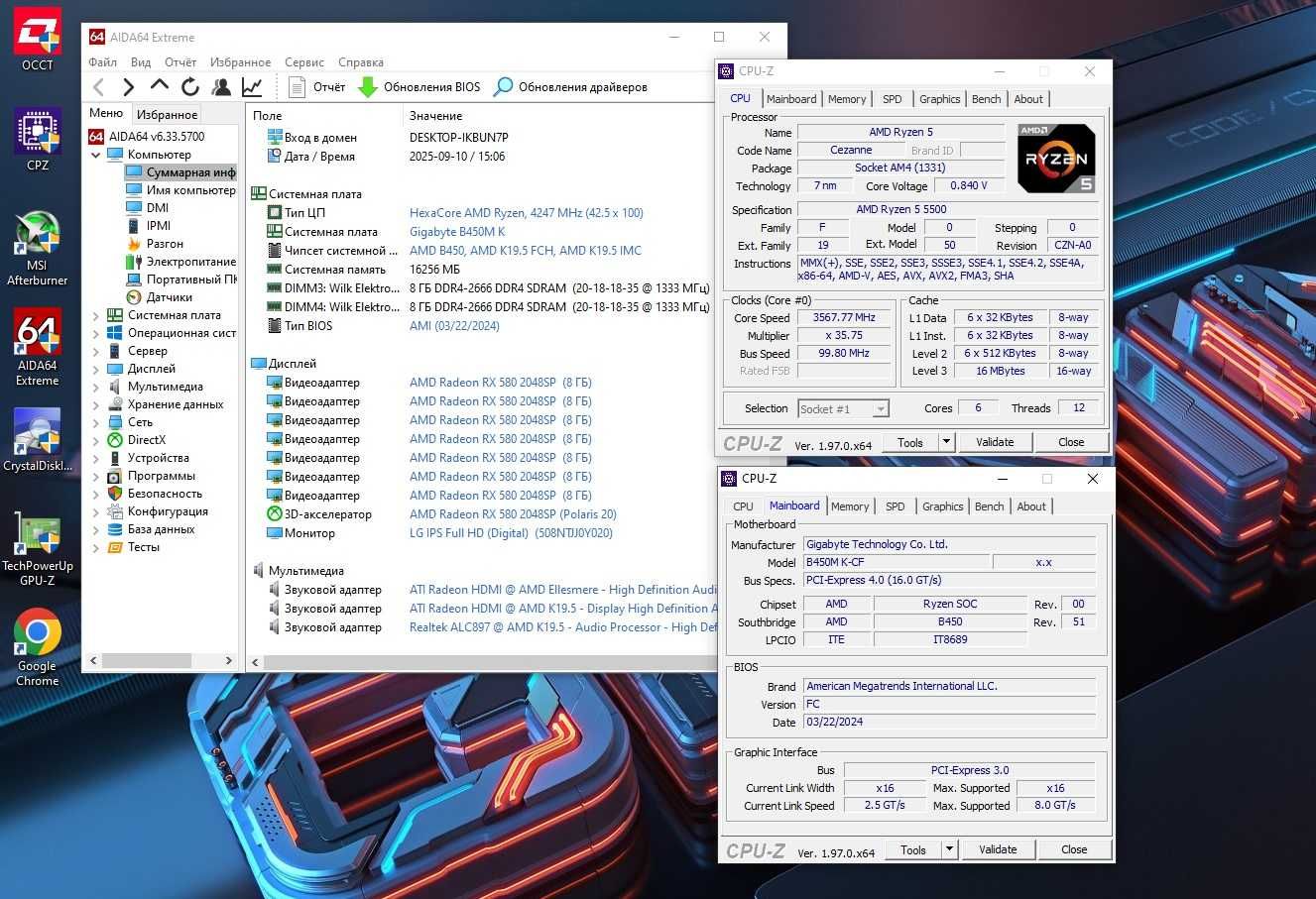Open the Файл menu in AIDA64

point(102,61)
